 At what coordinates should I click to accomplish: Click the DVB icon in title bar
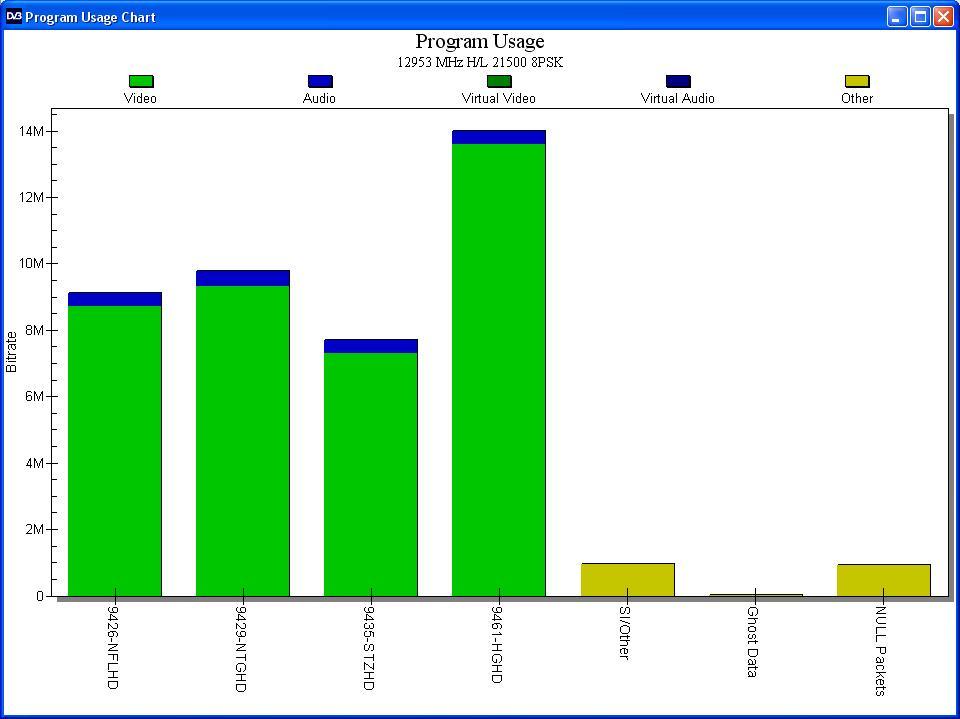tap(13, 17)
